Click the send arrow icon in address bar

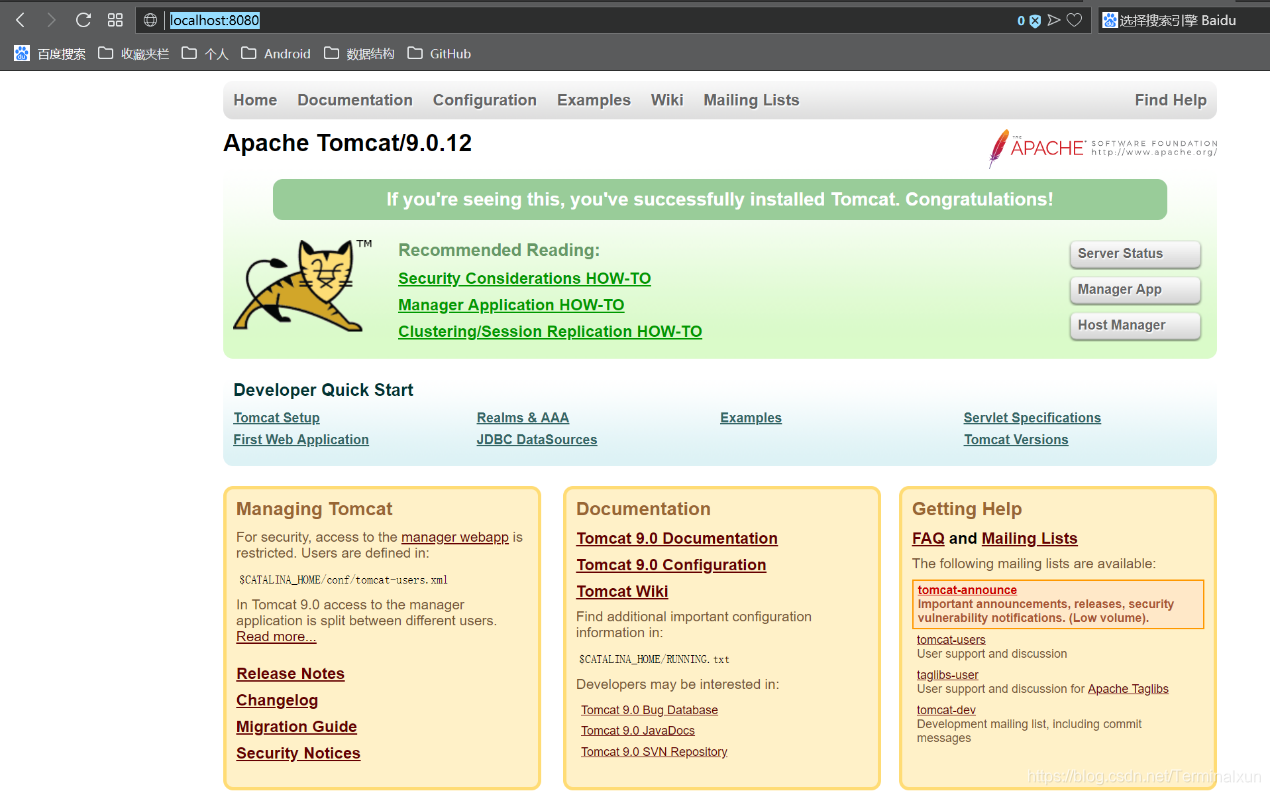click(x=1054, y=20)
